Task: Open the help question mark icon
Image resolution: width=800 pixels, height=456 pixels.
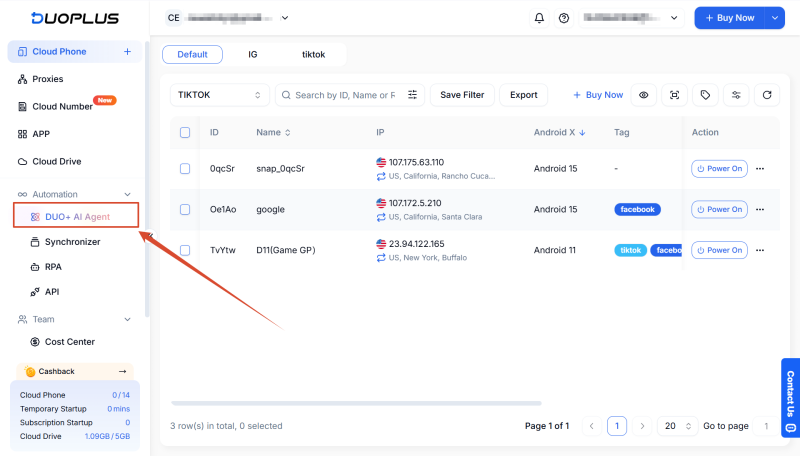Action: tap(564, 18)
